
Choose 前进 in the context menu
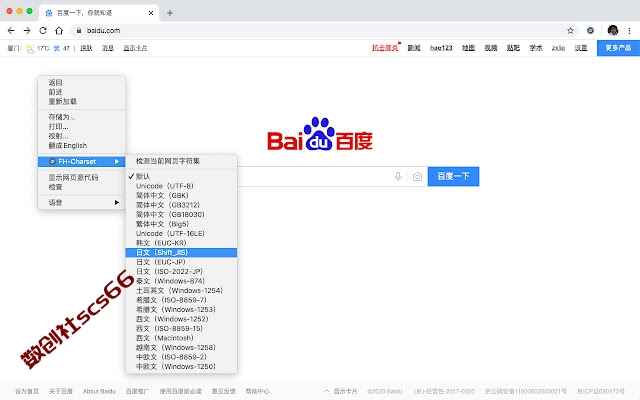81,92
